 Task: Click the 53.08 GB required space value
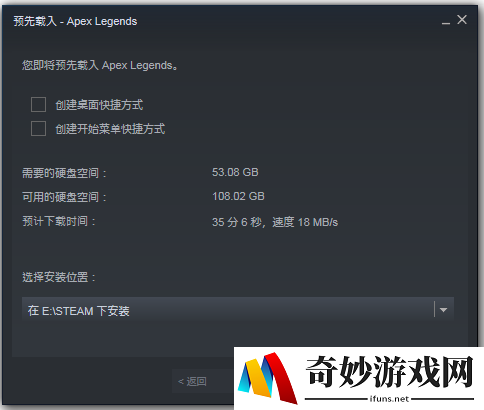[x=235, y=172]
